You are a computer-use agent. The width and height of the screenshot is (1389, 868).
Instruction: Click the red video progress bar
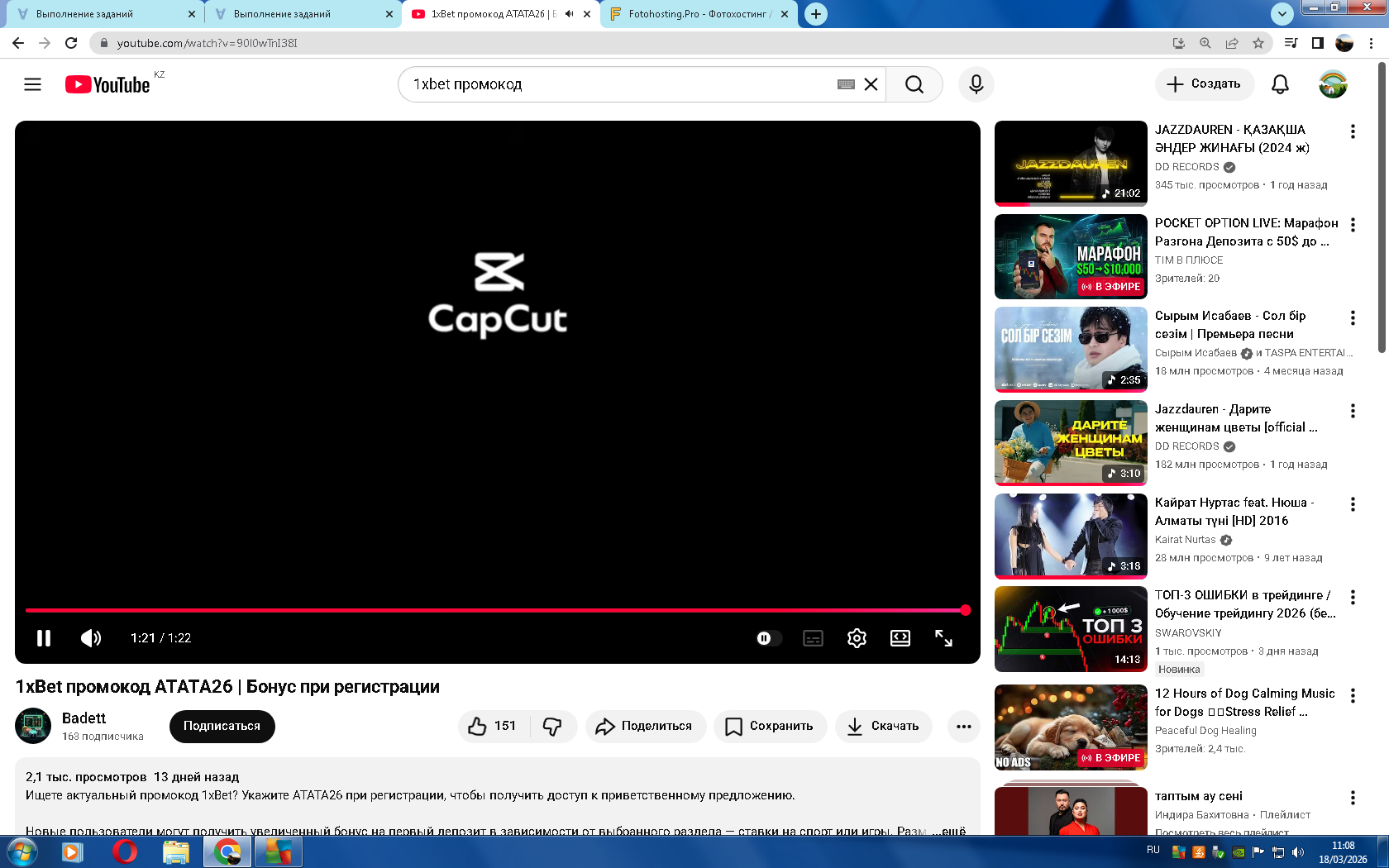[494, 610]
